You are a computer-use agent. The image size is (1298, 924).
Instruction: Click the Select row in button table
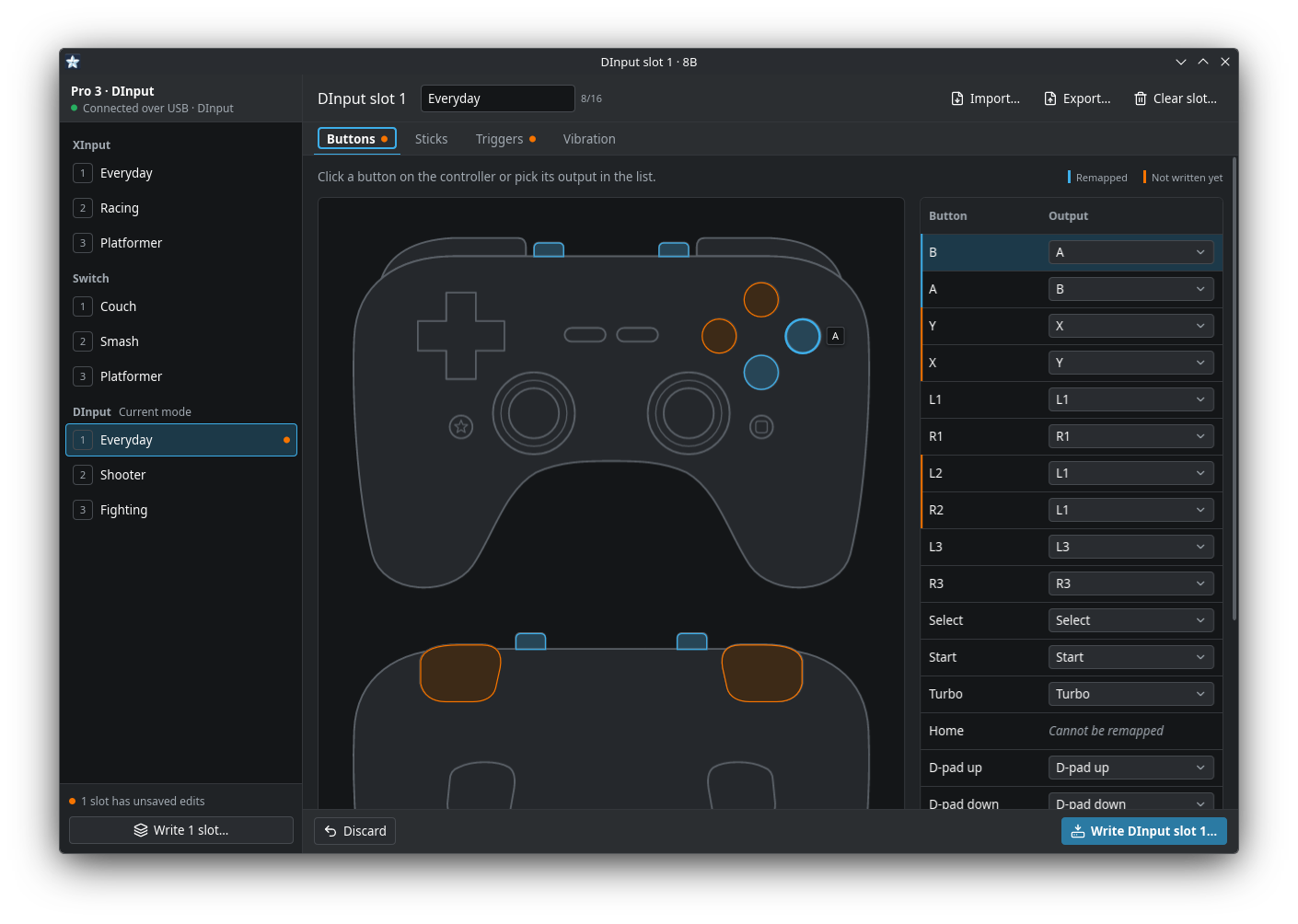coord(1072,620)
